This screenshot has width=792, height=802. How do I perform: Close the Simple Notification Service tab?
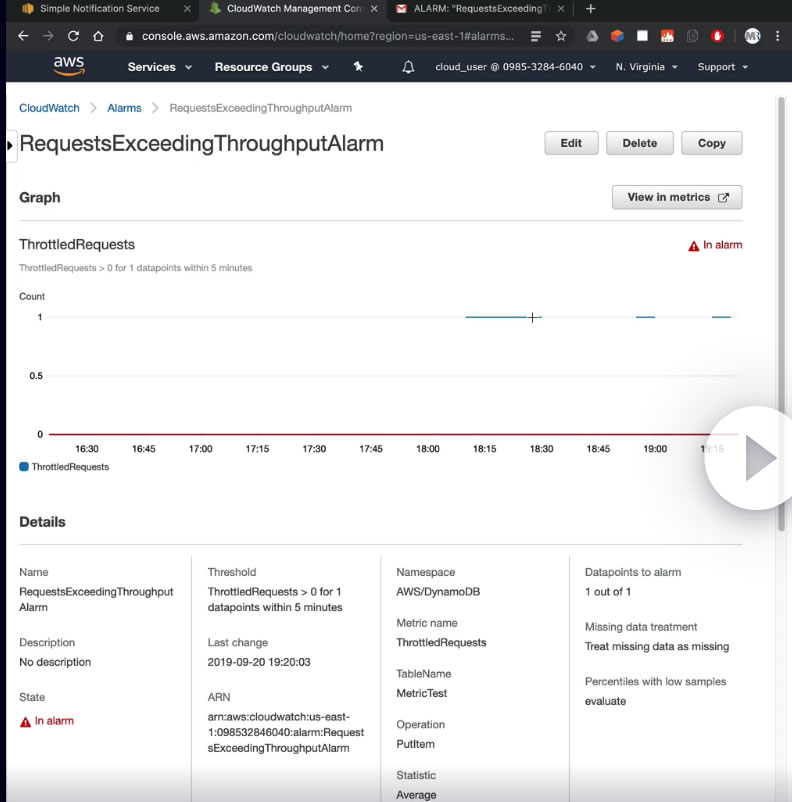(x=187, y=9)
